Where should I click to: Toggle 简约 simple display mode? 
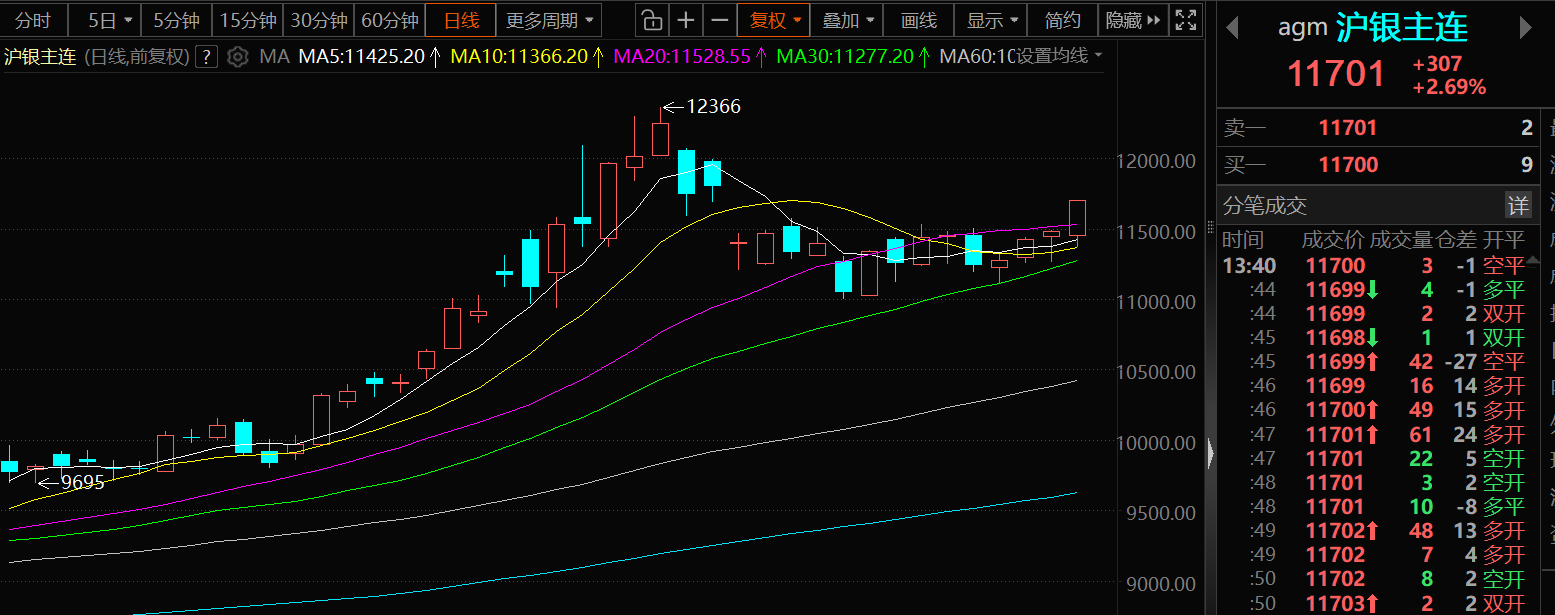[x=1062, y=20]
